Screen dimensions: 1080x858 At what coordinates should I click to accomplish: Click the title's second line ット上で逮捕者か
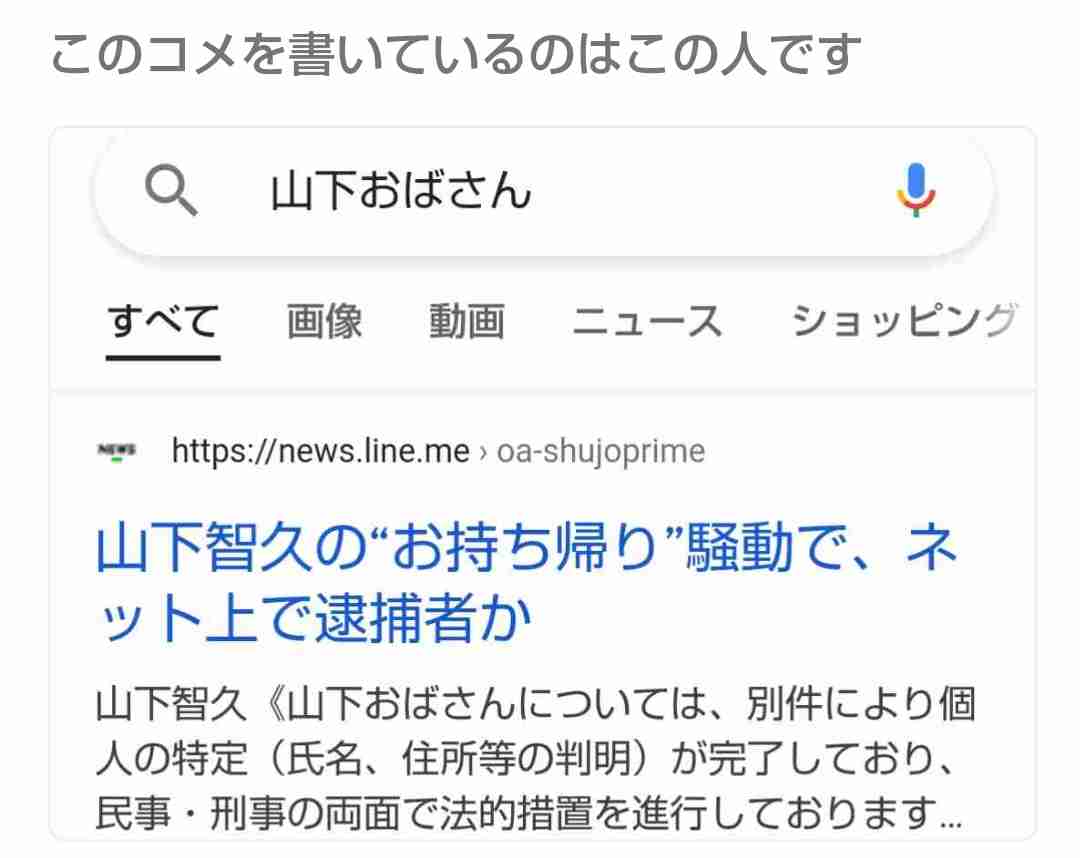314,618
